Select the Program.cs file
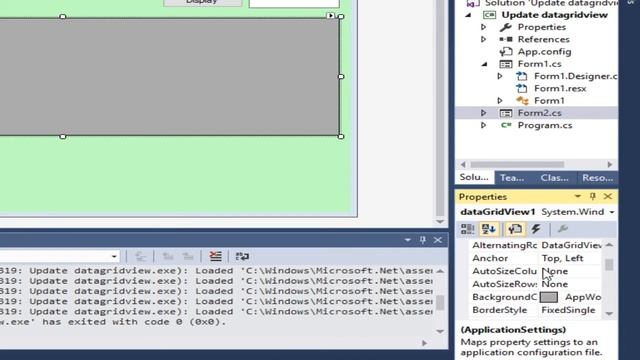This screenshot has height=360, width=640. click(544, 125)
